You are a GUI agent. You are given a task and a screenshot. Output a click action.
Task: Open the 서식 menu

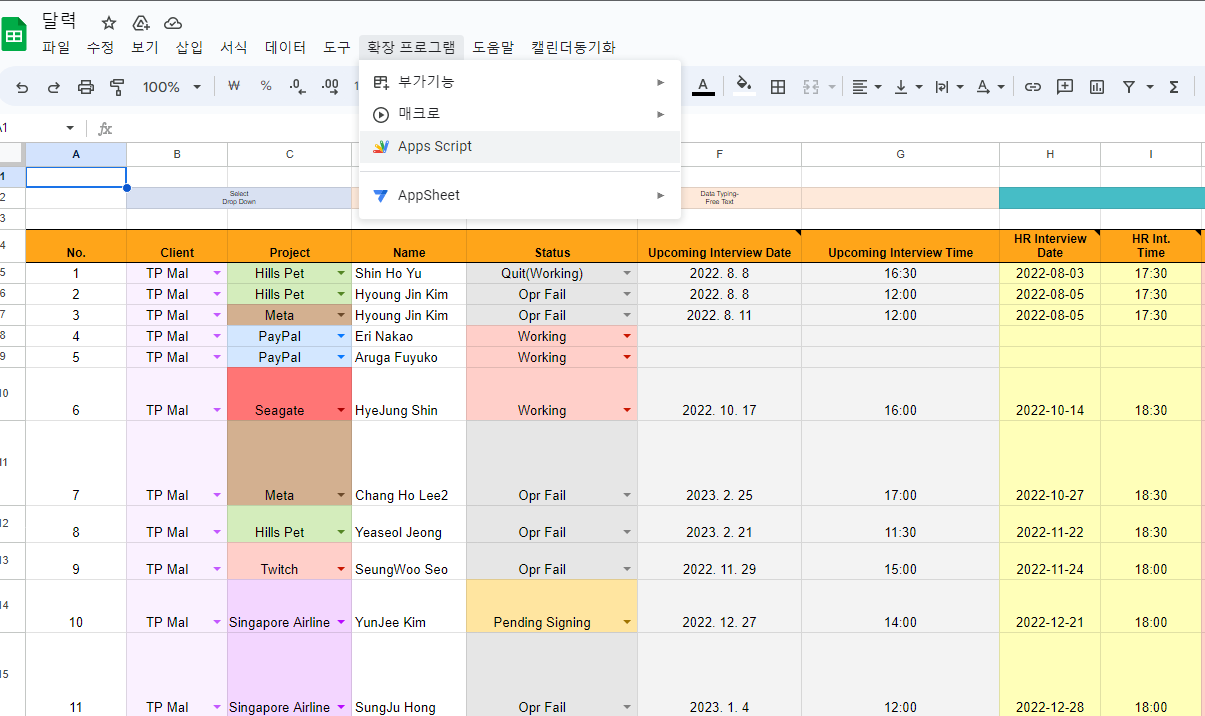pos(234,47)
